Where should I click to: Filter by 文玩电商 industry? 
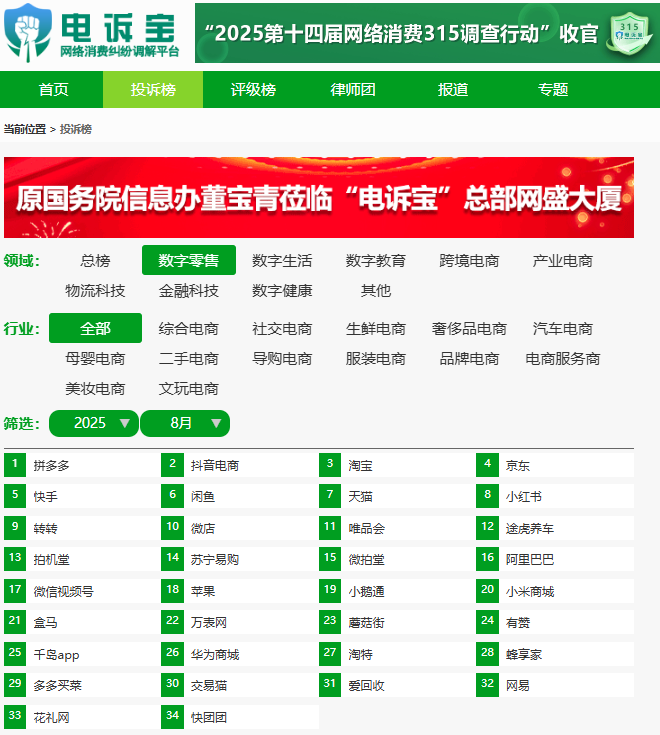(x=188, y=389)
